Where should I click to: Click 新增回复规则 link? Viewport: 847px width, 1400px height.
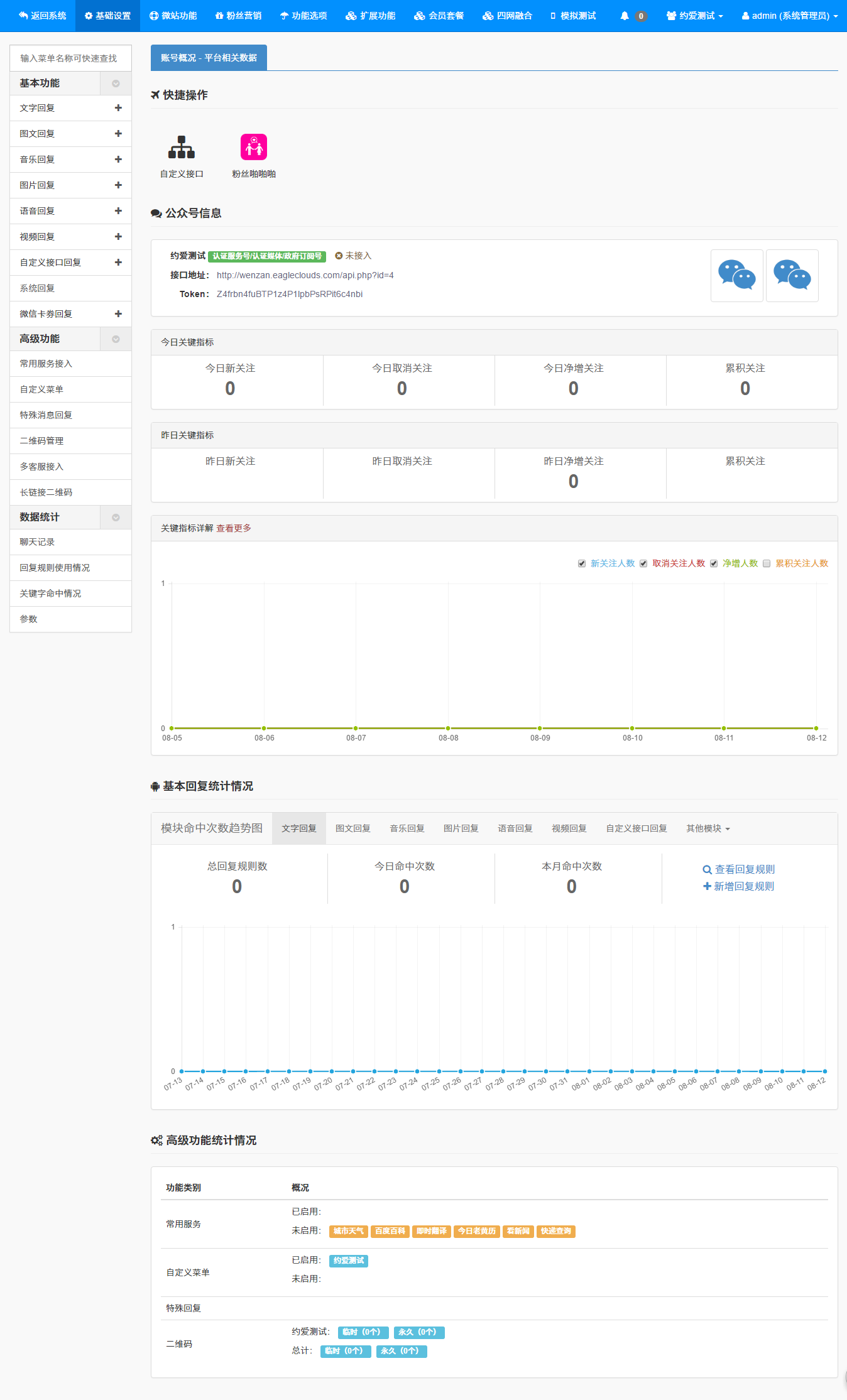[x=738, y=886]
